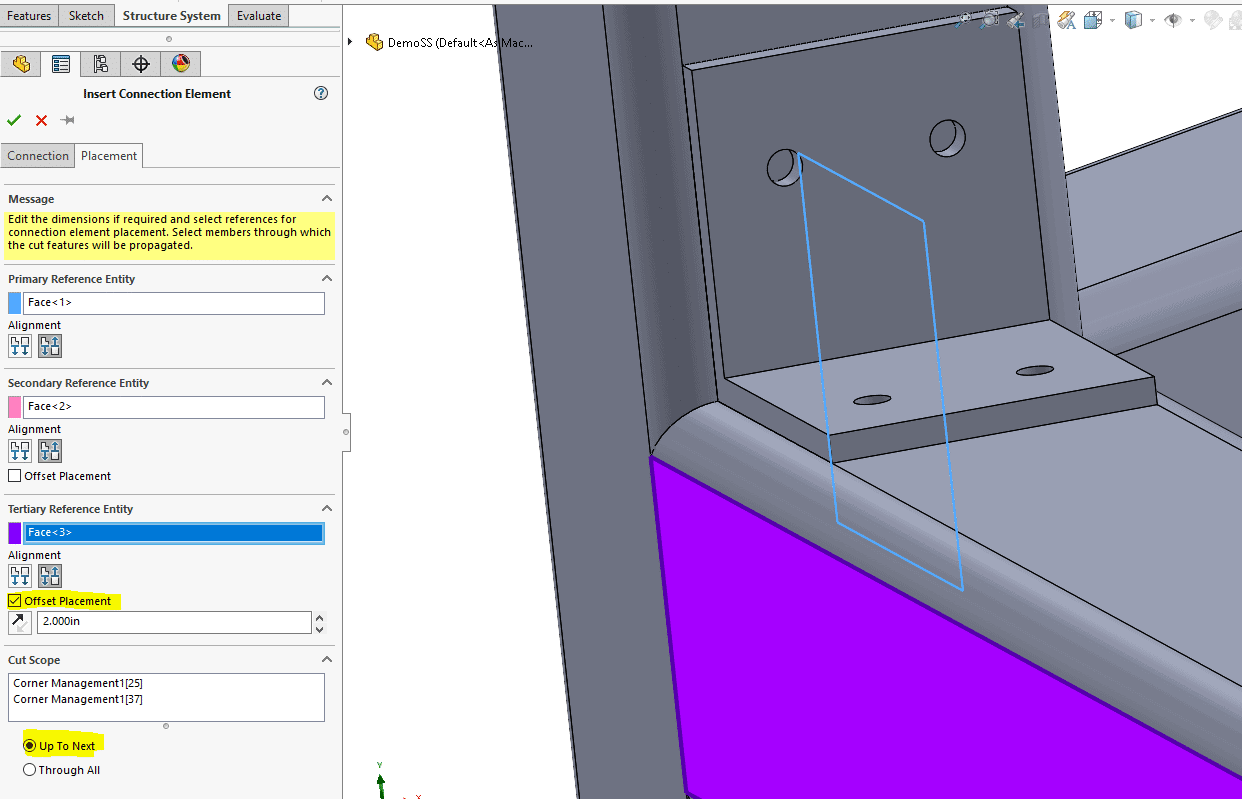
Task: Cancel with the red X icon
Action: coord(41,120)
